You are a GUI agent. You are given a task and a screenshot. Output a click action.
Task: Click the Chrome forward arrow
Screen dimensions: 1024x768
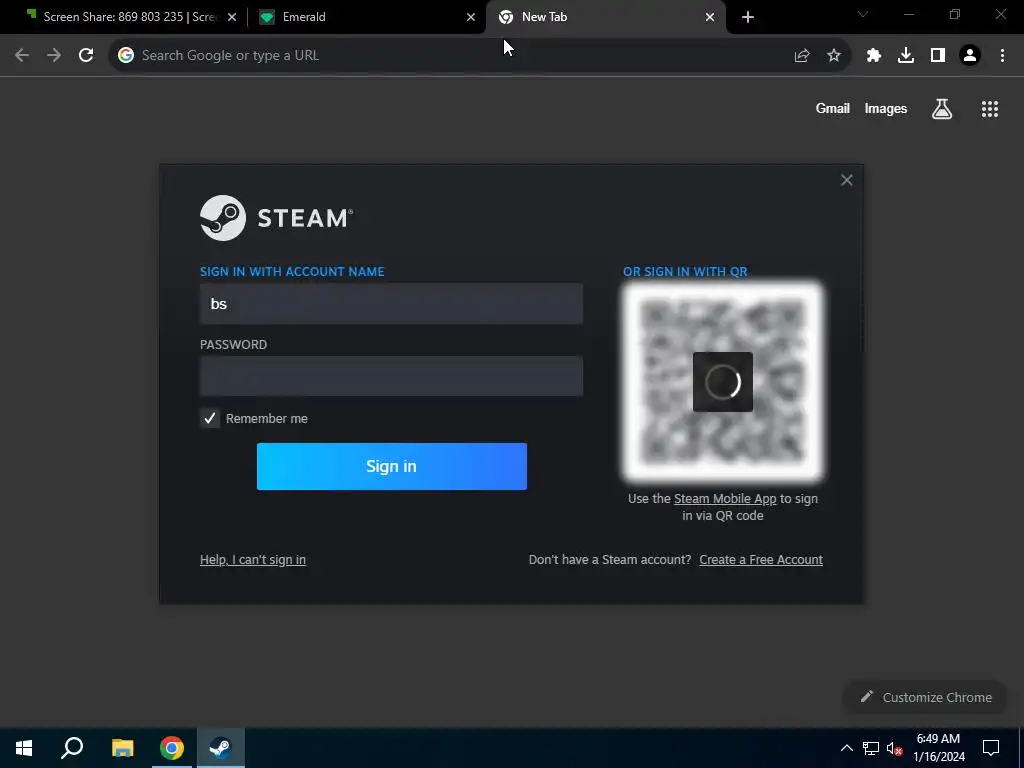[x=54, y=56]
